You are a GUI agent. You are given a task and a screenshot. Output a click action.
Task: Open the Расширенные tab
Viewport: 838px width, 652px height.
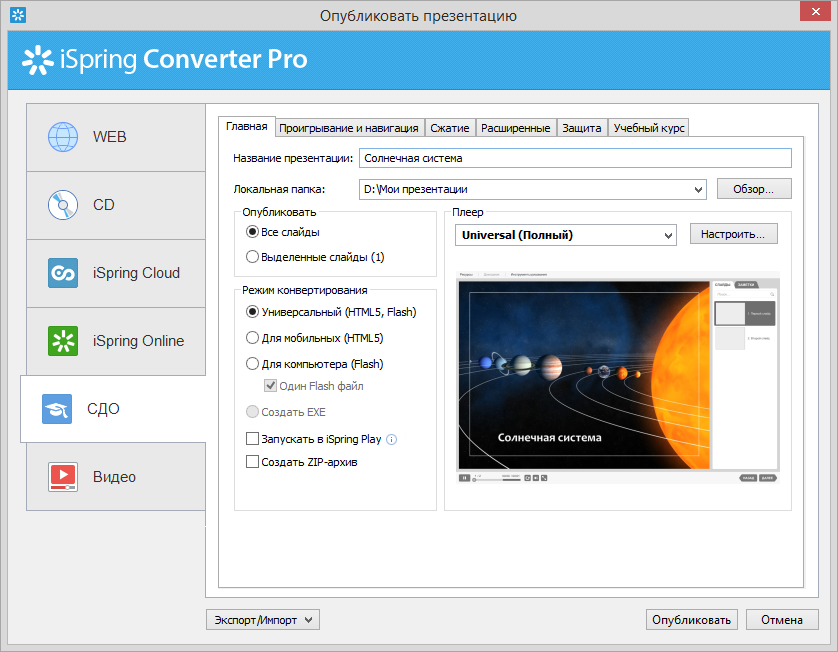[516, 128]
